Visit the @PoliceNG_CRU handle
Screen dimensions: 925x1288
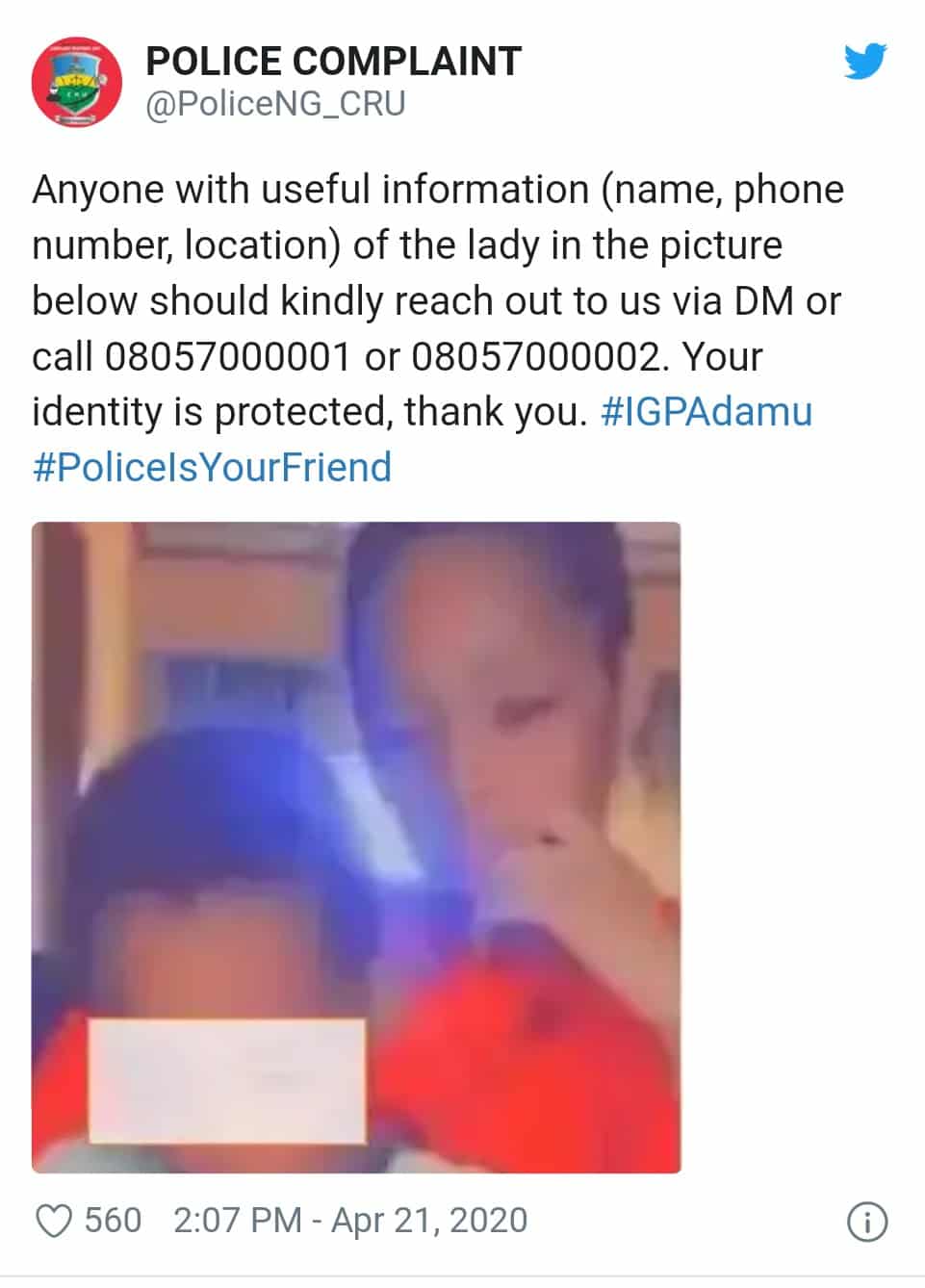[x=275, y=104]
